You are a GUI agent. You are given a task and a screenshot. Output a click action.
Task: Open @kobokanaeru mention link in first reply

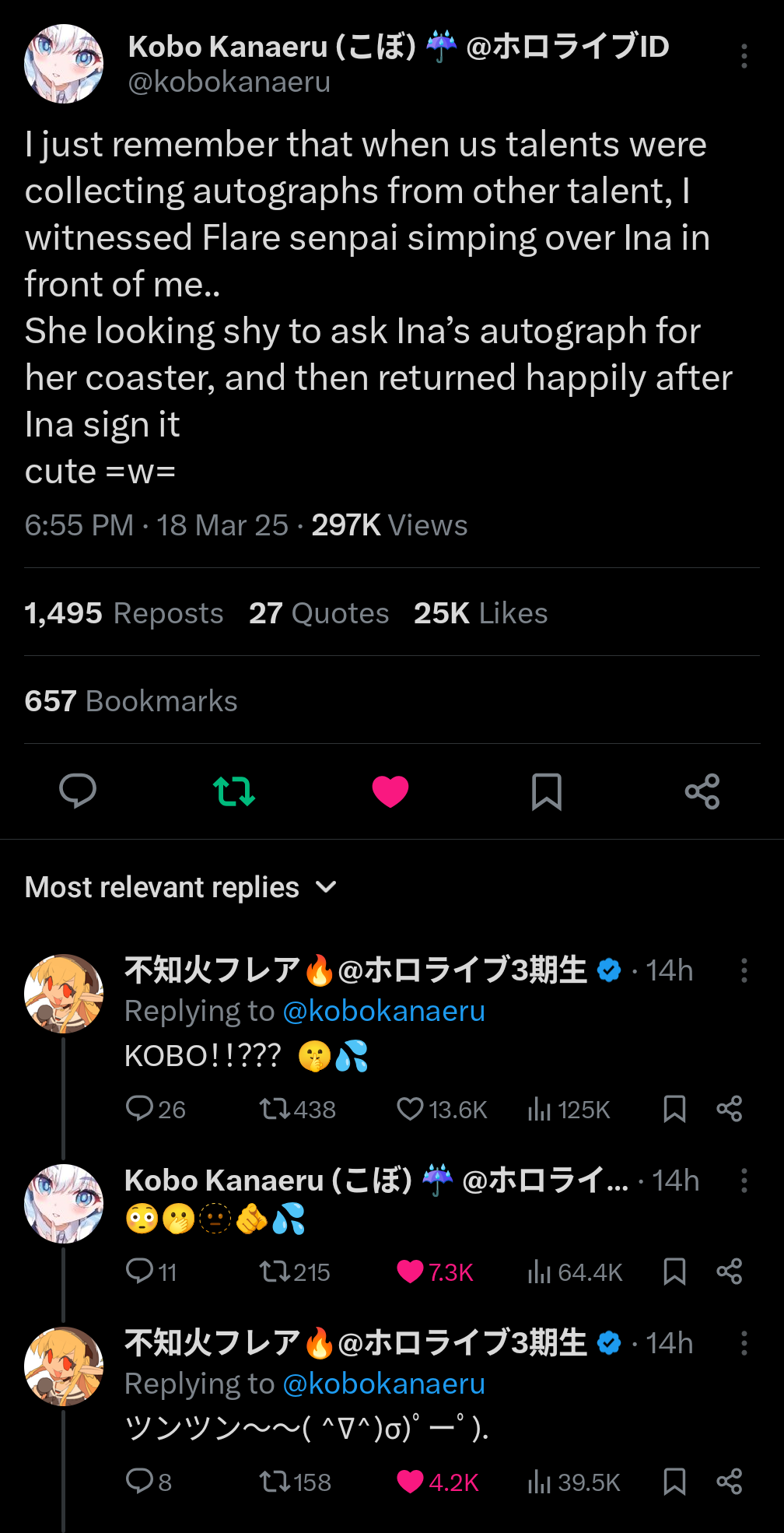pyautogui.click(x=383, y=1011)
